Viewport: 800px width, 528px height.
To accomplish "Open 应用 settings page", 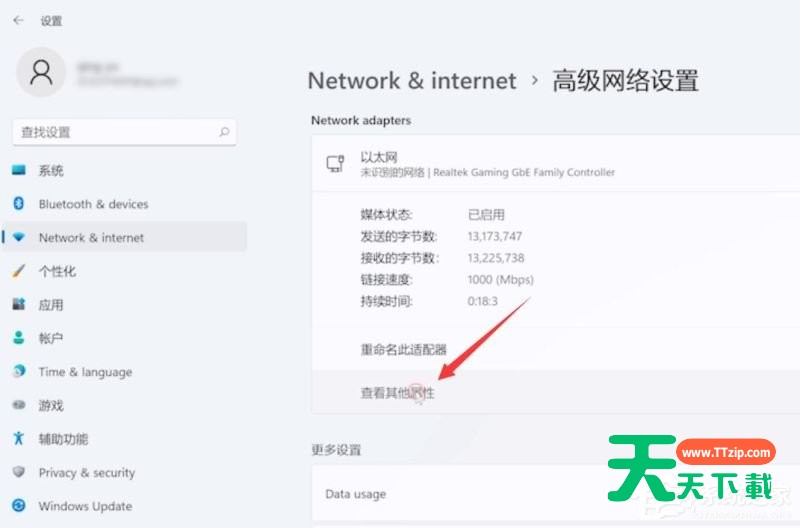I will pyautogui.click(x=124, y=305).
